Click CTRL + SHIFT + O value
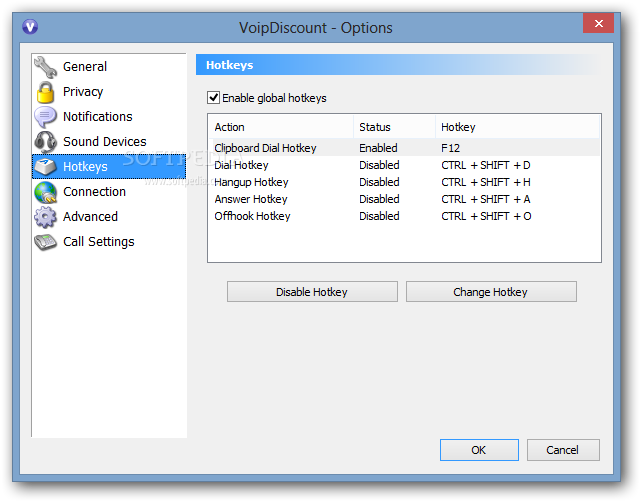The width and height of the screenshot is (641, 502). (x=486, y=216)
